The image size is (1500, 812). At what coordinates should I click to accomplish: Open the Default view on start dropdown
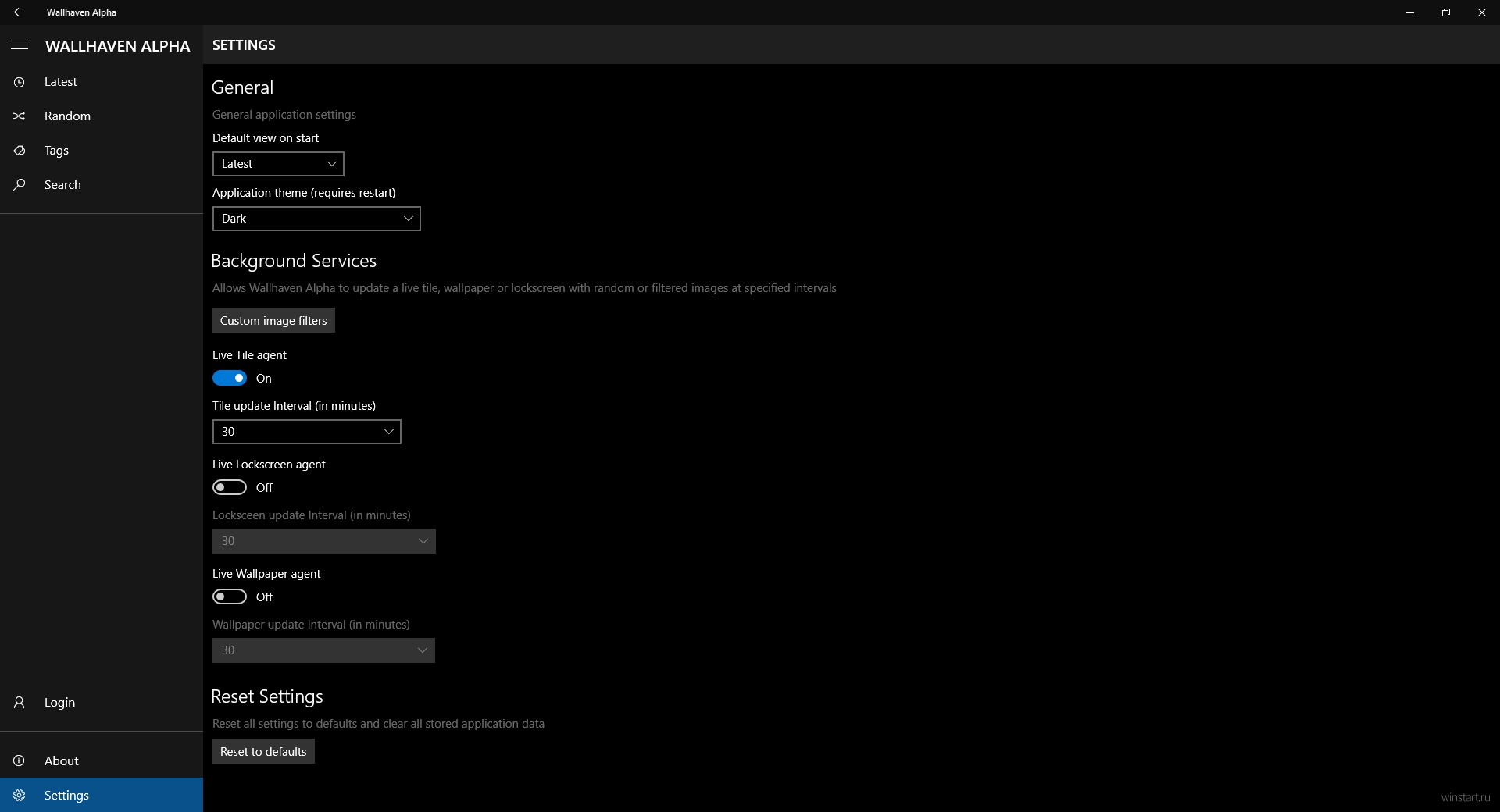click(x=278, y=164)
